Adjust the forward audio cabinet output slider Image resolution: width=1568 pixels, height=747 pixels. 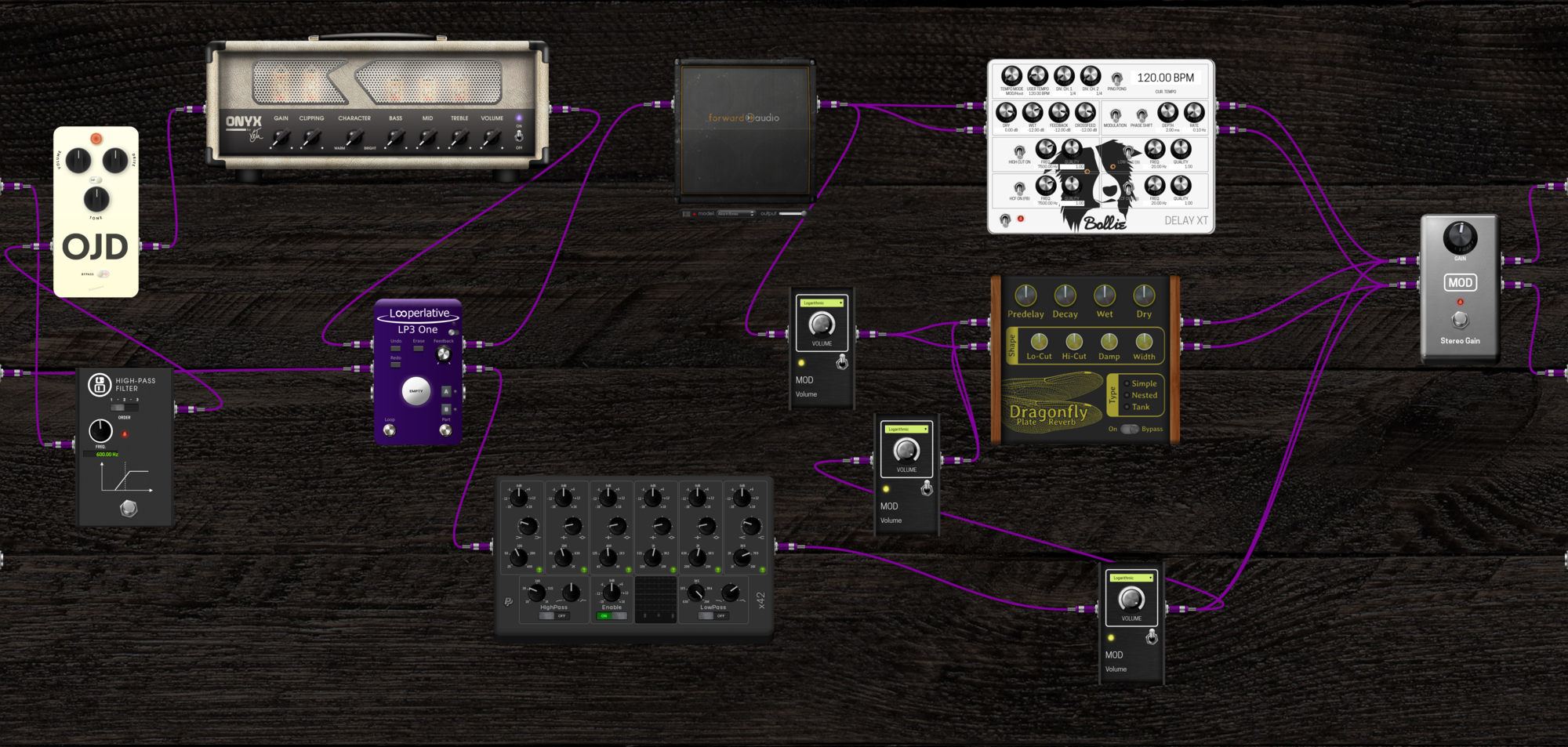click(x=792, y=213)
